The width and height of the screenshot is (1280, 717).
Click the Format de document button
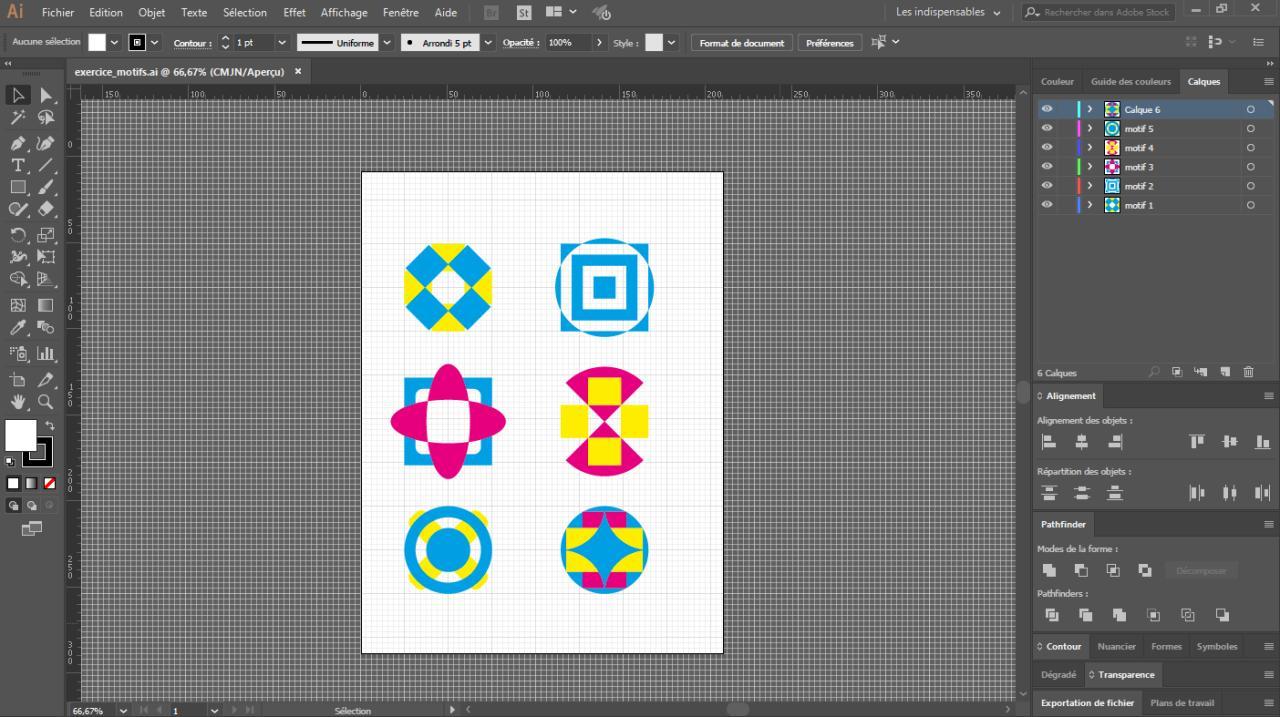(x=741, y=43)
